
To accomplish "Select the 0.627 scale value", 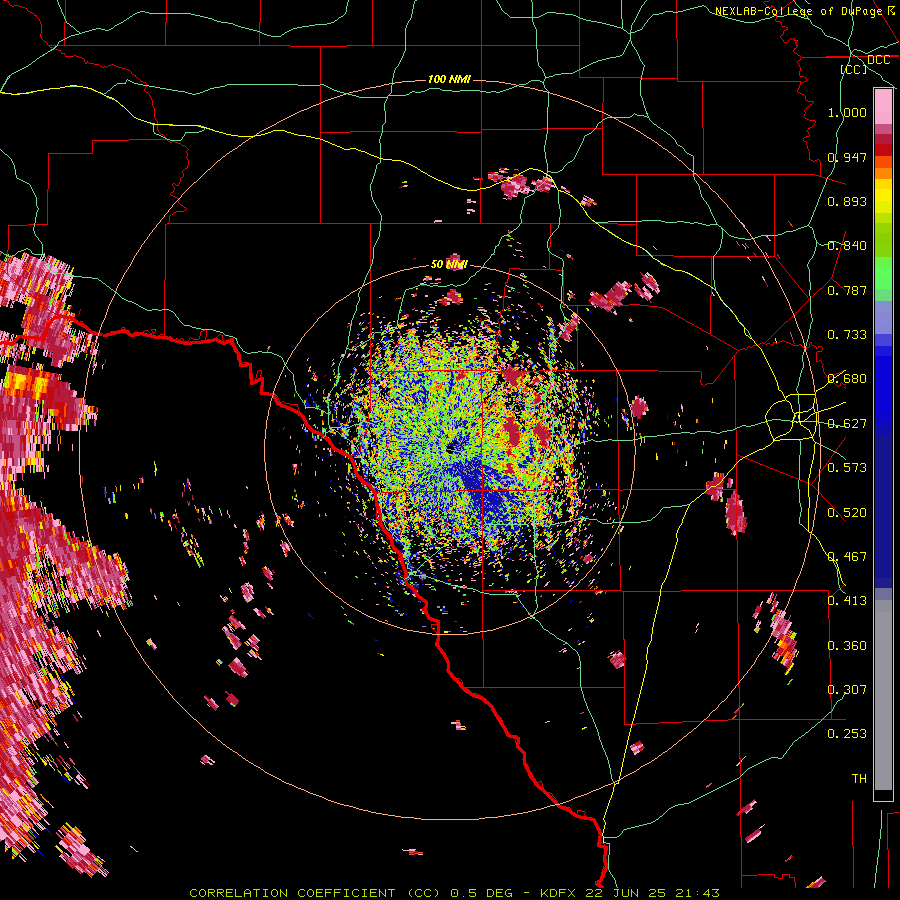I will 847,424.
